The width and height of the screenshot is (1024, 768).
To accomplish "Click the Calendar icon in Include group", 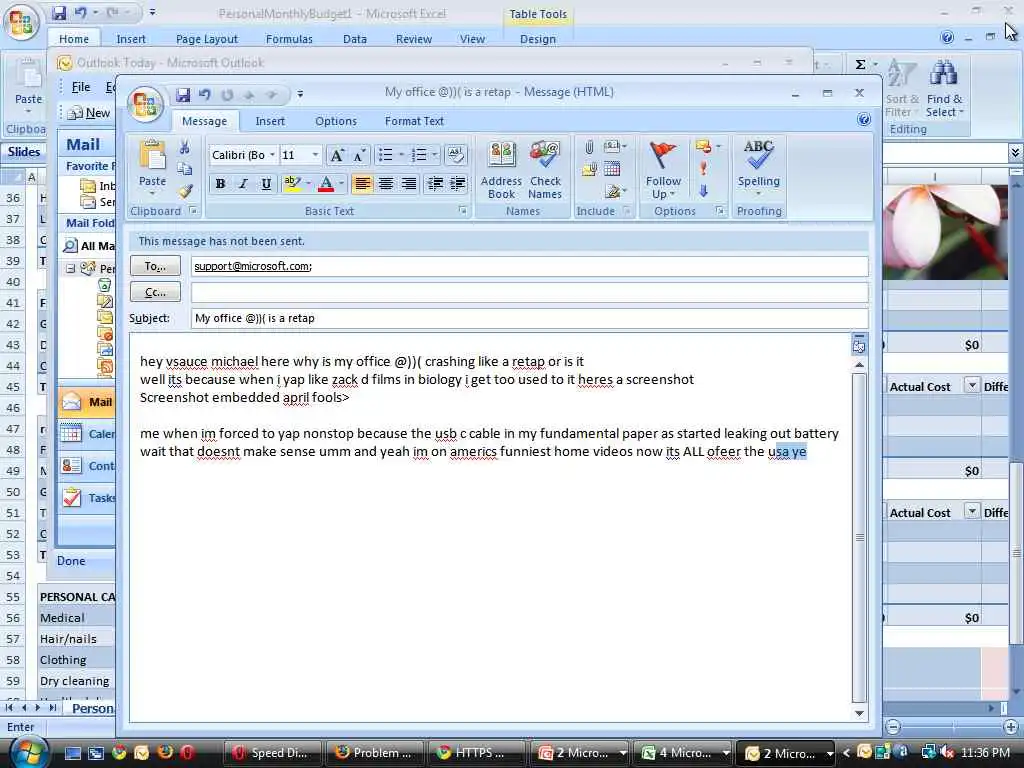I will tap(612, 169).
